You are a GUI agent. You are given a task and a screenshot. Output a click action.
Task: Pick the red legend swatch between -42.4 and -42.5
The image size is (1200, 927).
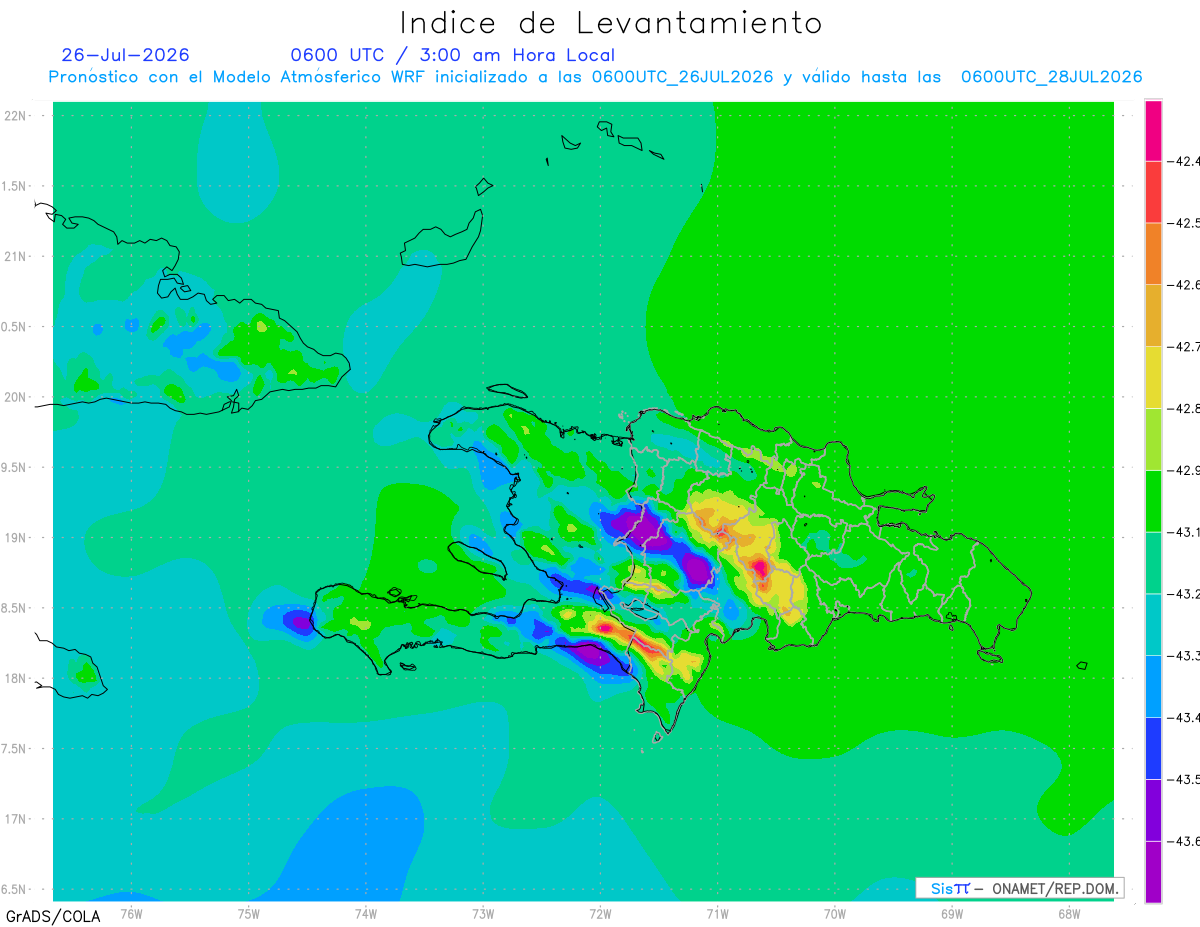[x=1153, y=192]
